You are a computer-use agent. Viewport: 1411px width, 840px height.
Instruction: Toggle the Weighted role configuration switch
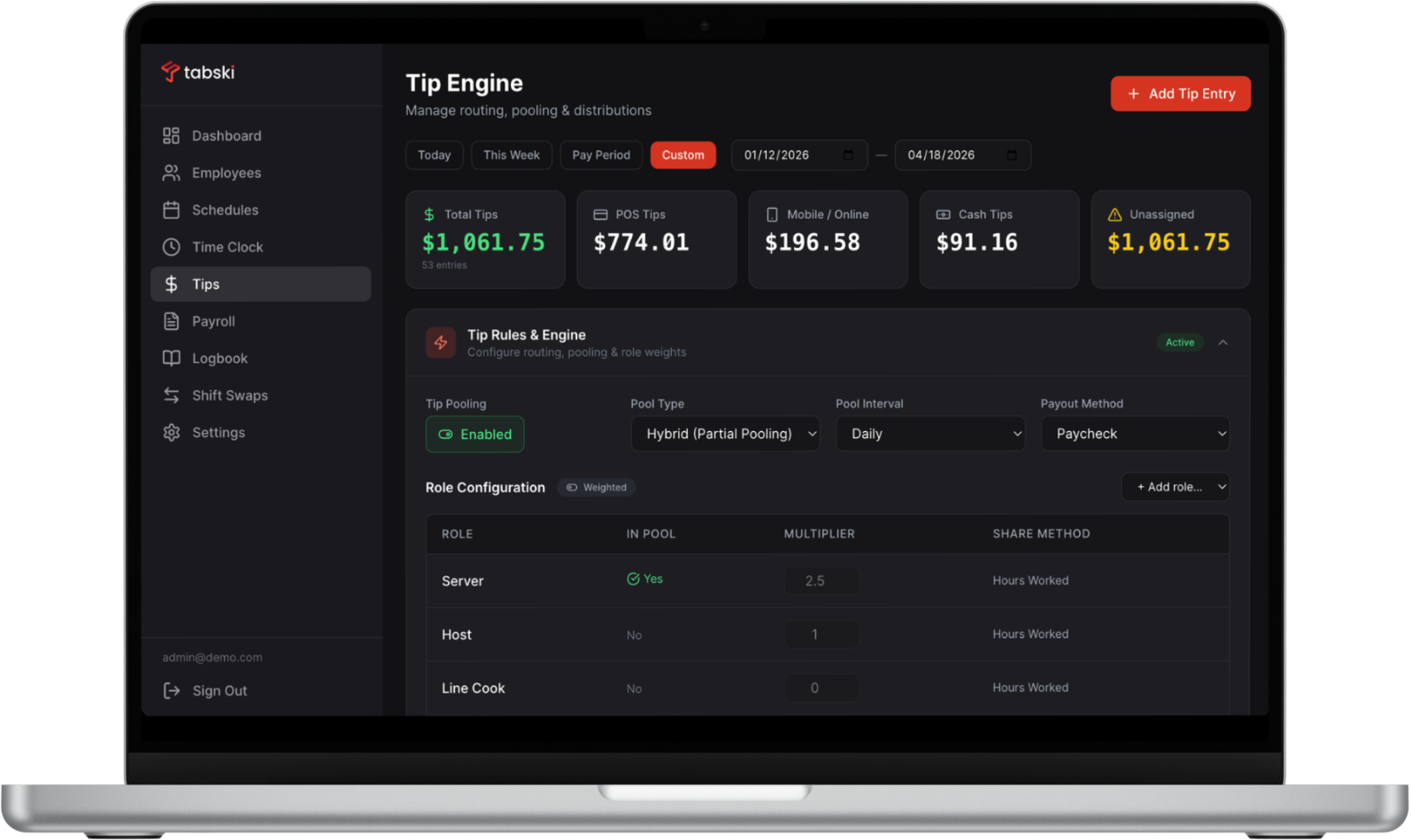[596, 488]
